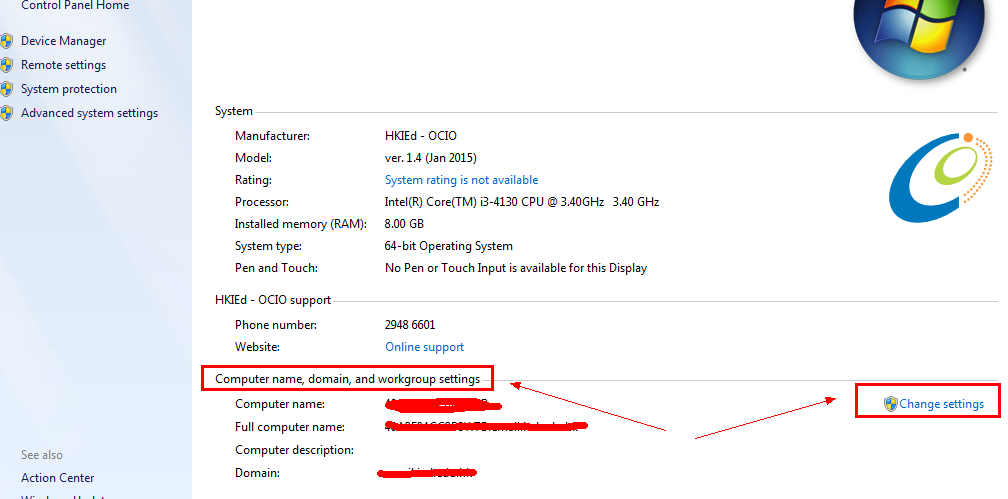Click the shield icon beside System protection
The height and width of the screenshot is (499, 1008).
tap(7, 89)
